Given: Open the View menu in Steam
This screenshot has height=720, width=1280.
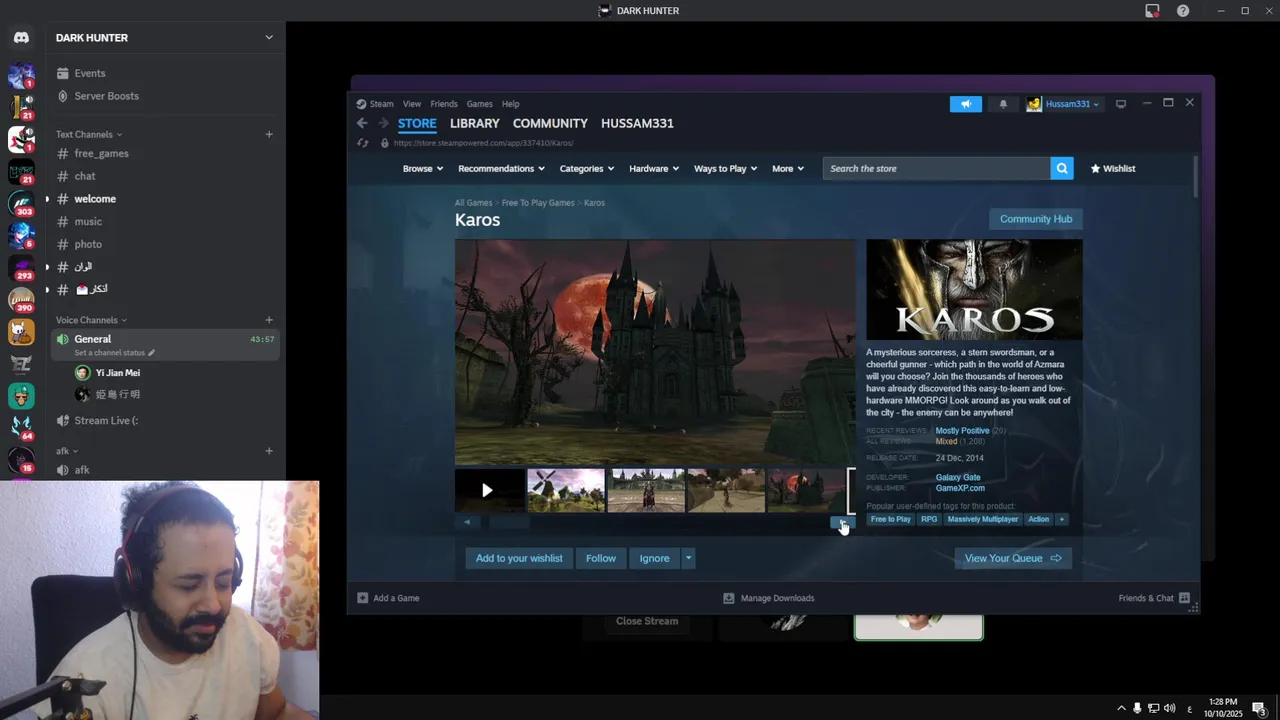Looking at the screenshot, I should point(412,104).
